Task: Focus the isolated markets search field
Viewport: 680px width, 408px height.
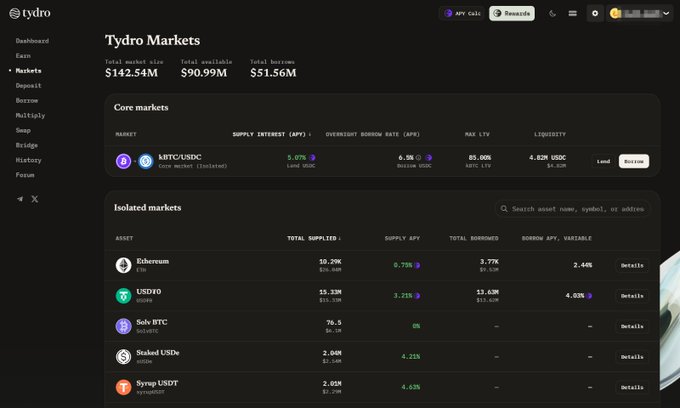Action: pyautogui.click(x=572, y=209)
